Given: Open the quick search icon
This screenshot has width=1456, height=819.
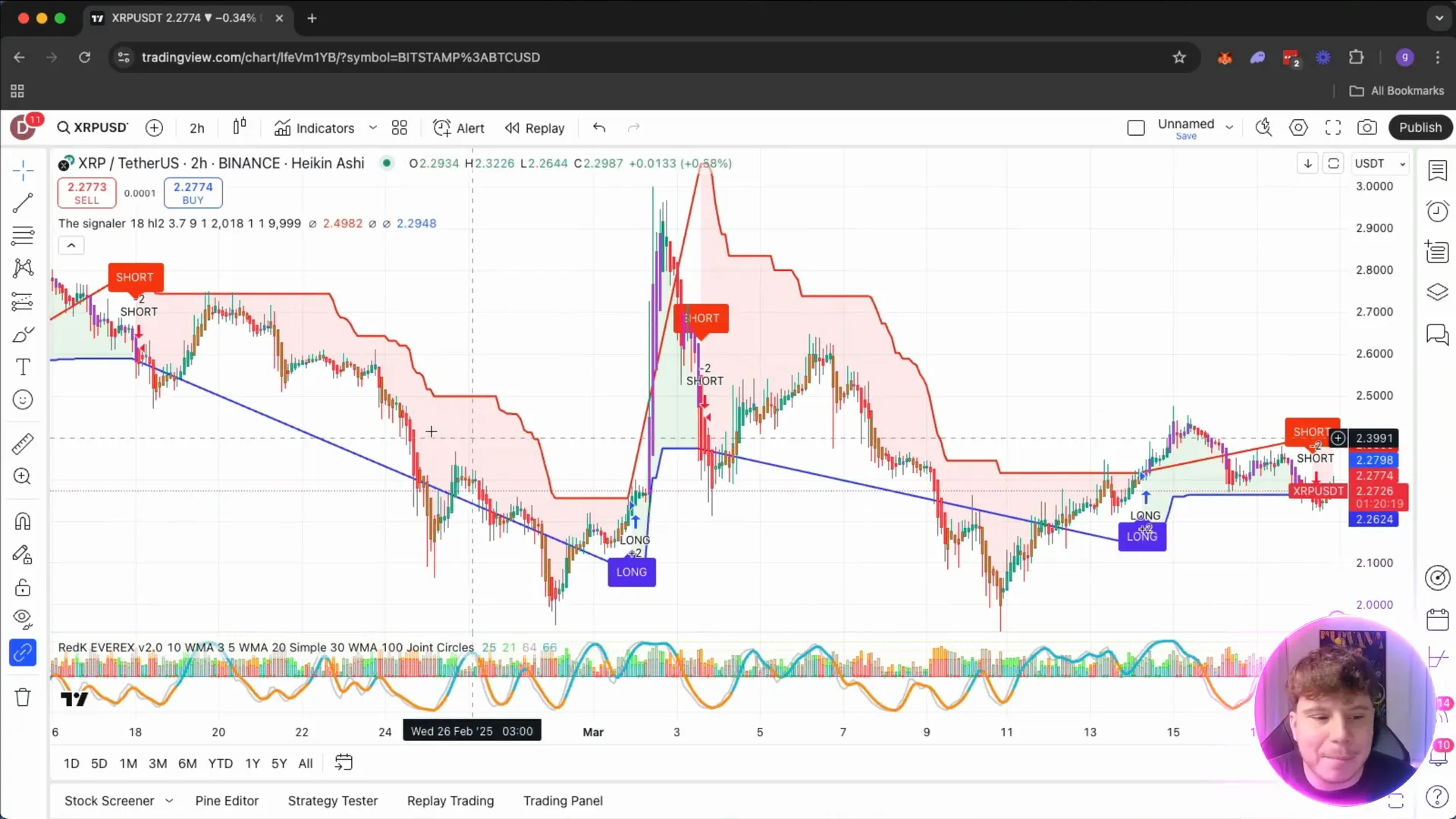Looking at the screenshot, I should (x=1263, y=127).
